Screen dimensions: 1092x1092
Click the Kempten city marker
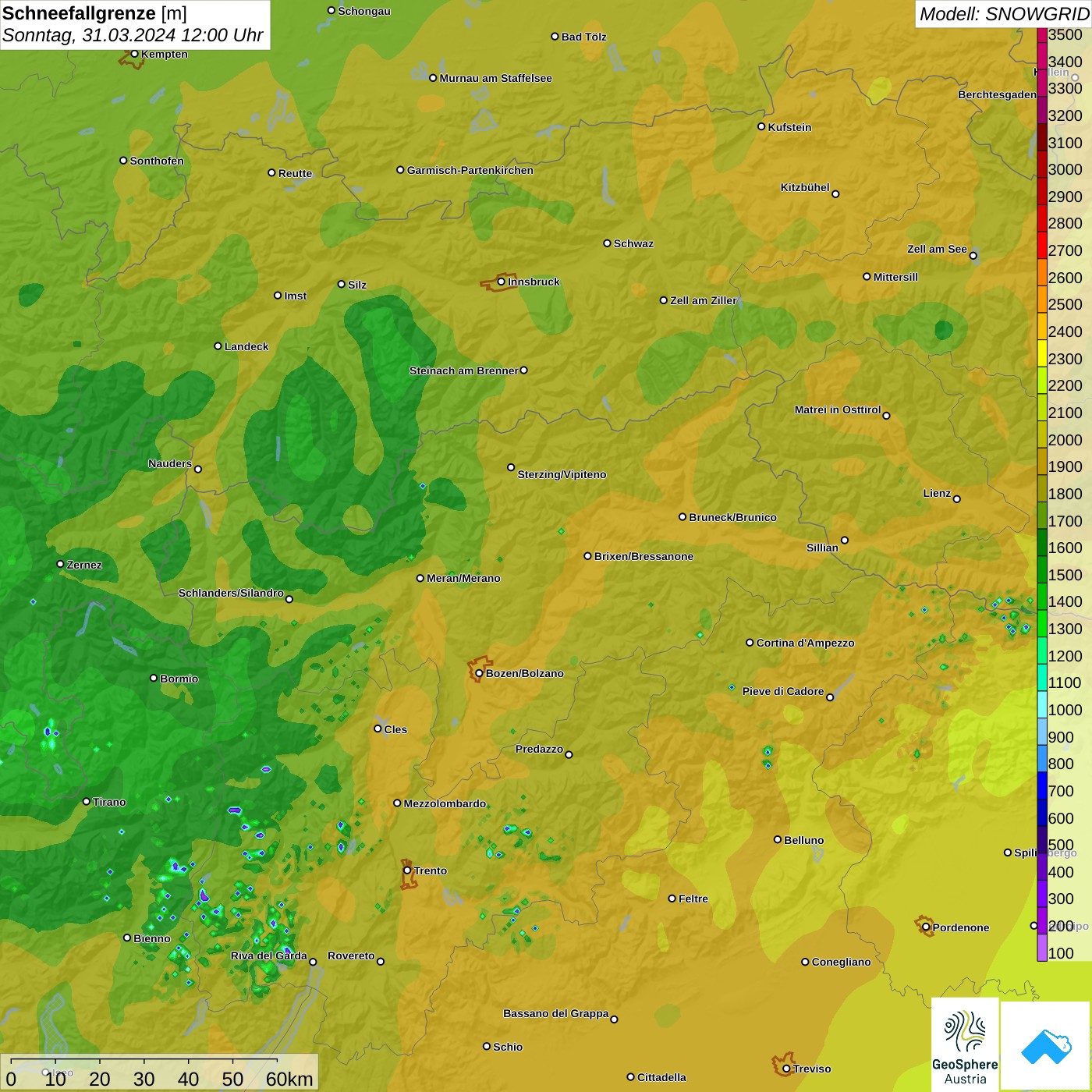pyautogui.click(x=134, y=54)
